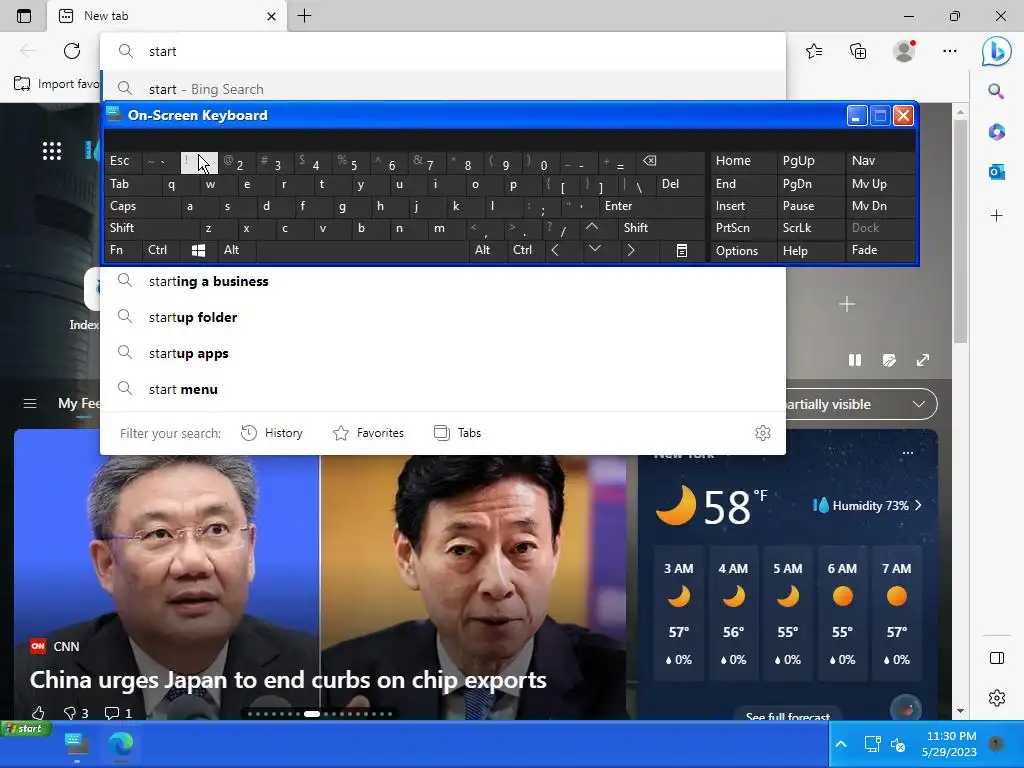Click the Refresh icon in Edge toolbar
This screenshot has width=1024, height=768.
pos(72,51)
